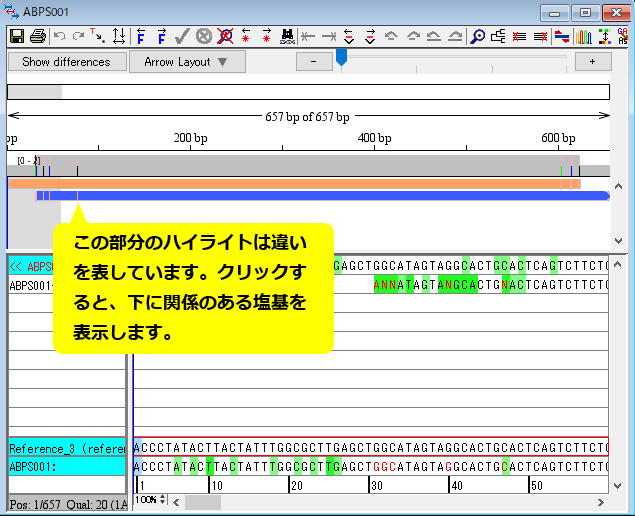635x516 pixels.
Task: Click the tree hierarchy layout icon
Action: pyautogui.click(x=499, y=37)
